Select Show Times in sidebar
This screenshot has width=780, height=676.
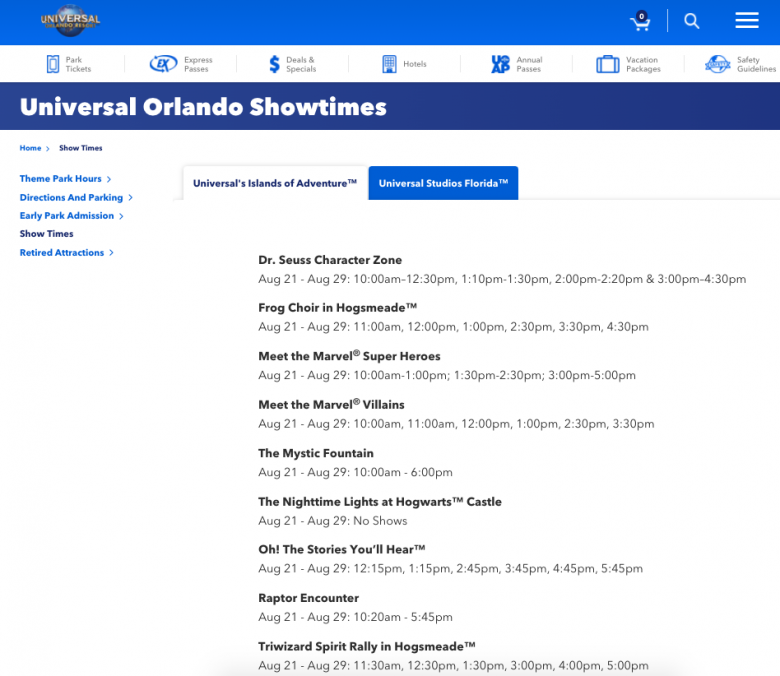(x=46, y=234)
